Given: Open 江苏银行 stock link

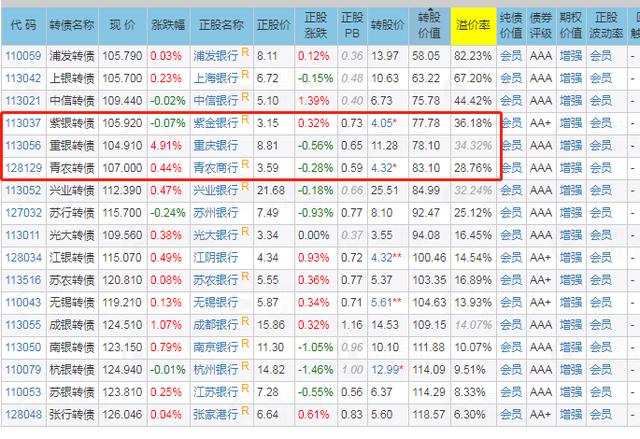Looking at the screenshot, I should click(x=216, y=392).
